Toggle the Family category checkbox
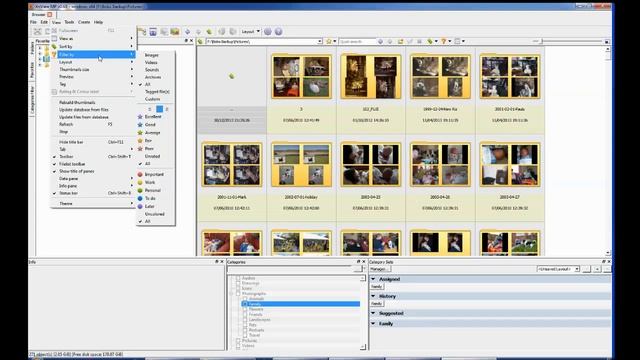The image size is (640, 360). tap(245, 304)
